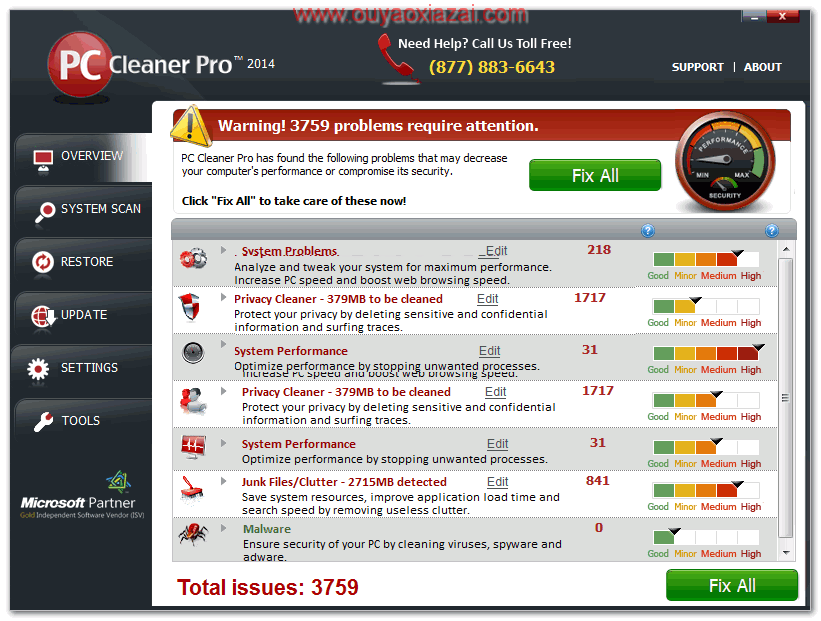Screen dimensions: 821x621
Task: Switch to the Restore tab
Action: (84, 262)
